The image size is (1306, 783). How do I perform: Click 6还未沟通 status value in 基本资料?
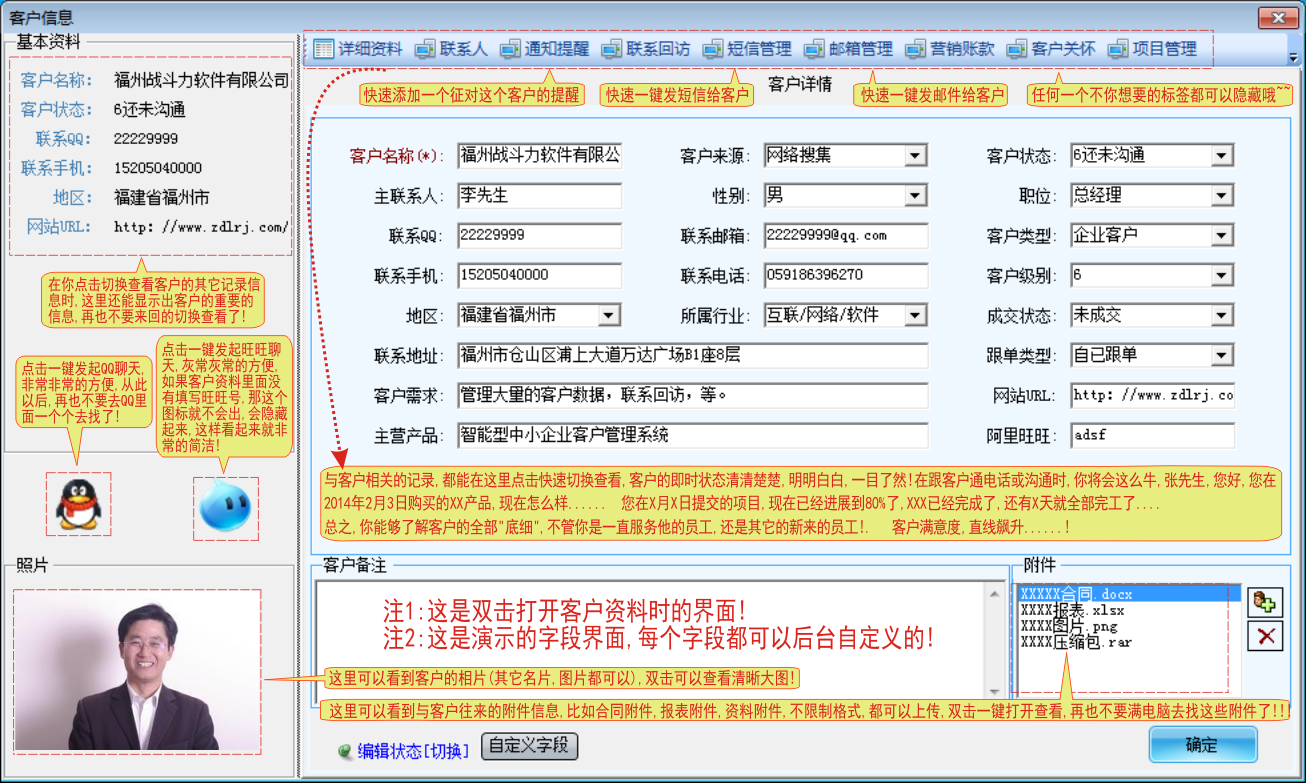coord(149,110)
